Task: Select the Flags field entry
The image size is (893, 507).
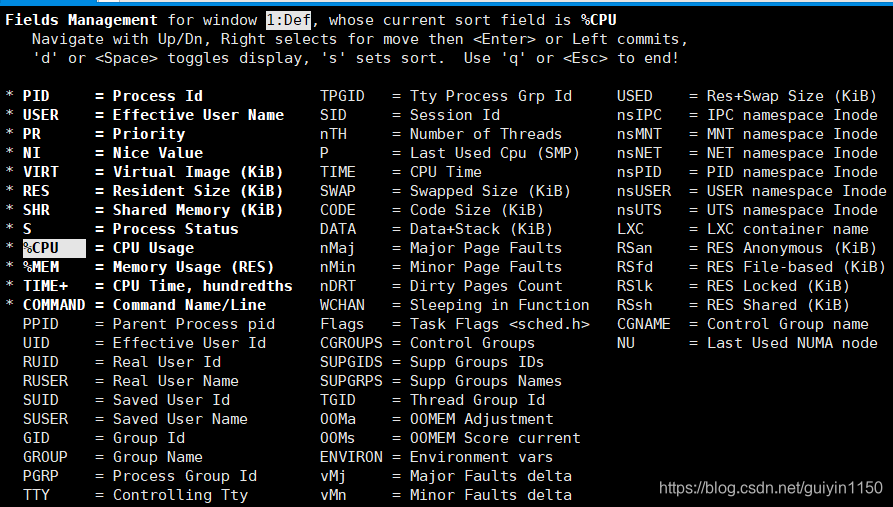Action: 342,324
